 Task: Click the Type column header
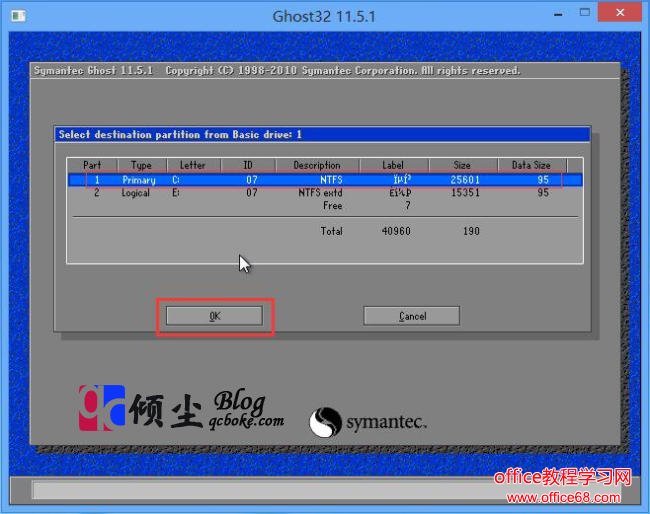tap(142, 165)
